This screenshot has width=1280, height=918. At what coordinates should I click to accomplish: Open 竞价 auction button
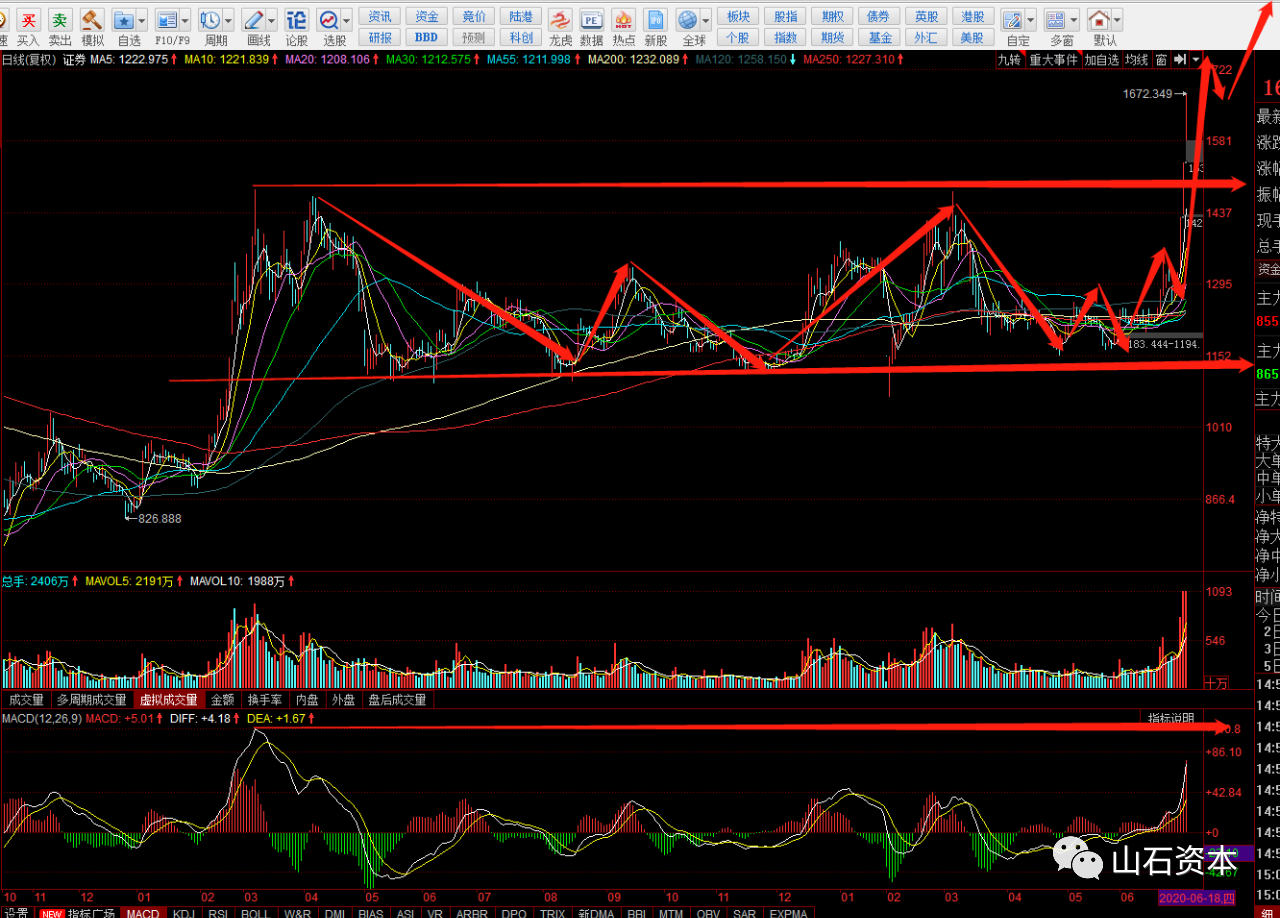coord(474,16)
